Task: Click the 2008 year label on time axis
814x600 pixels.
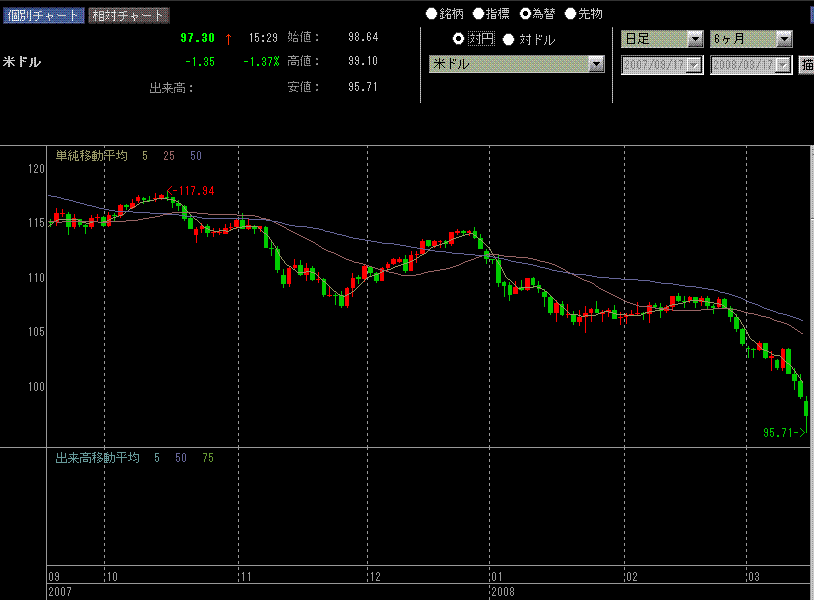Action: tap(503, 592)
